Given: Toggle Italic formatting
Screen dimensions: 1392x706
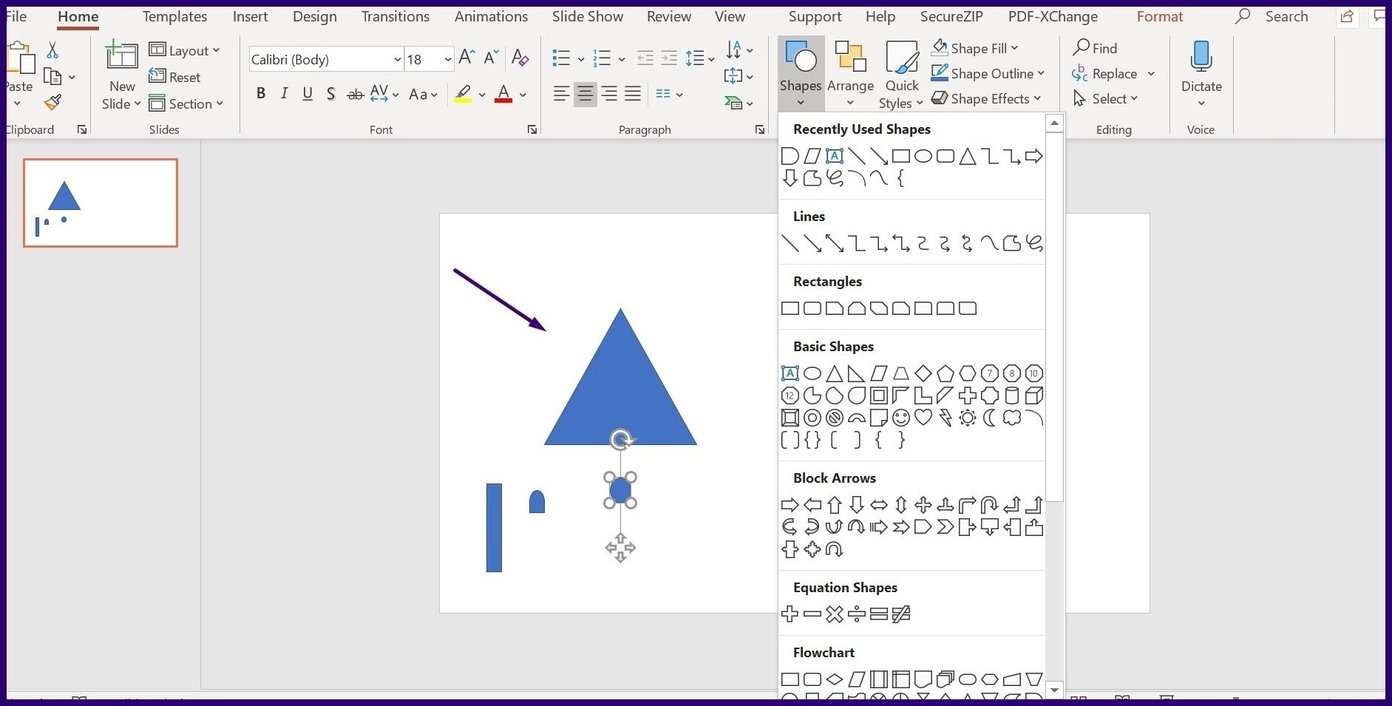Looking at the screenshot, I should click(x=284, y=94).
